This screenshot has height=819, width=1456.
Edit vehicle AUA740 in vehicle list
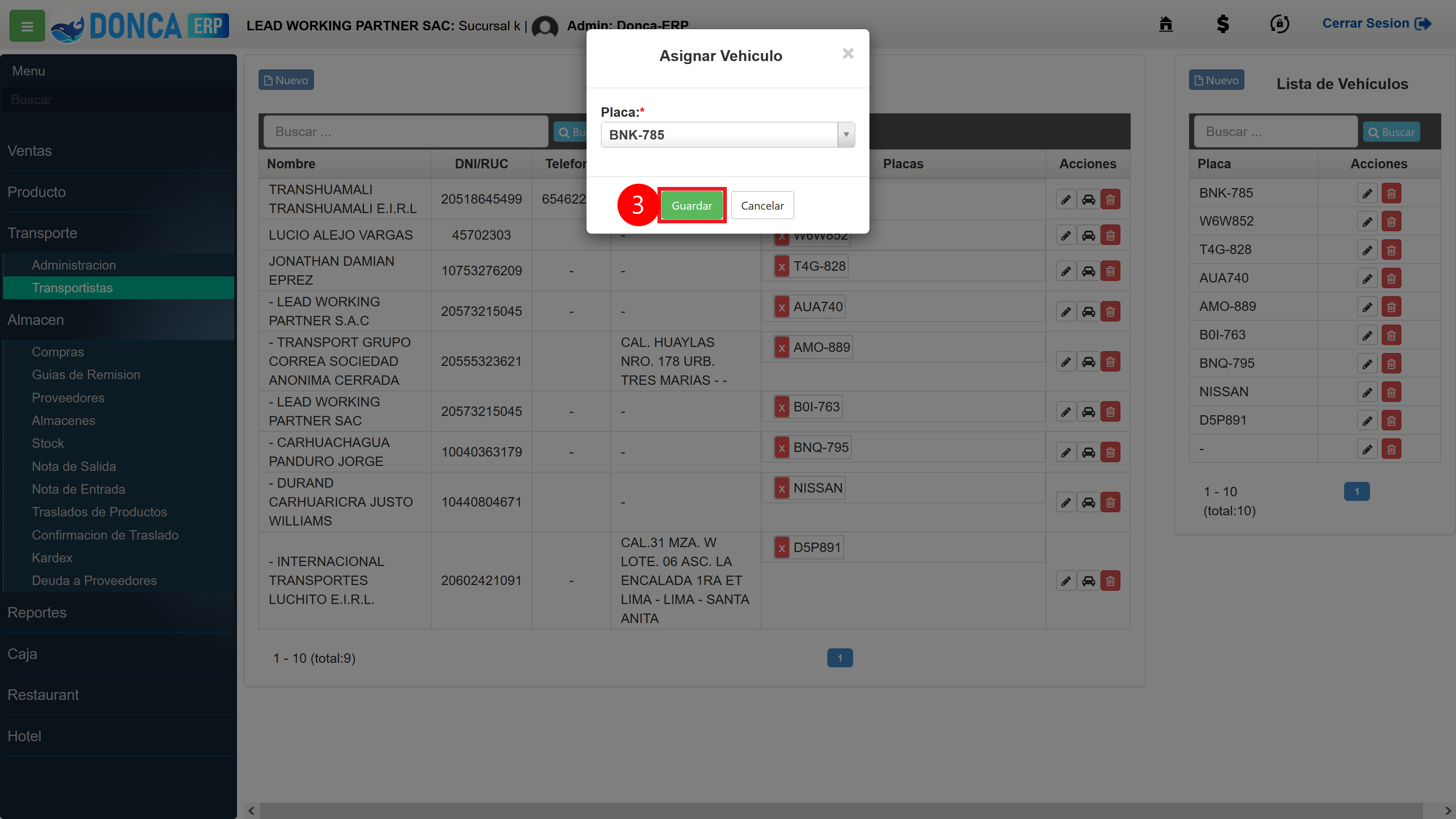click(1367, 278)
